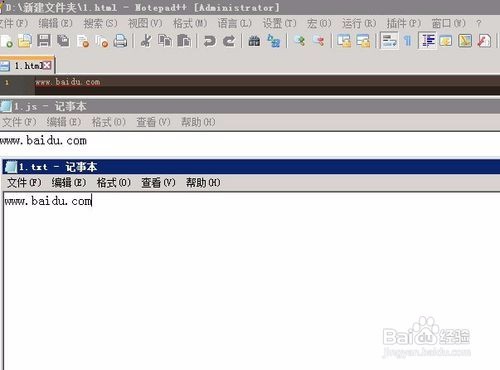
Task: Open 视图(V) menu in Notepad++
Action: [x=145, y=23]
